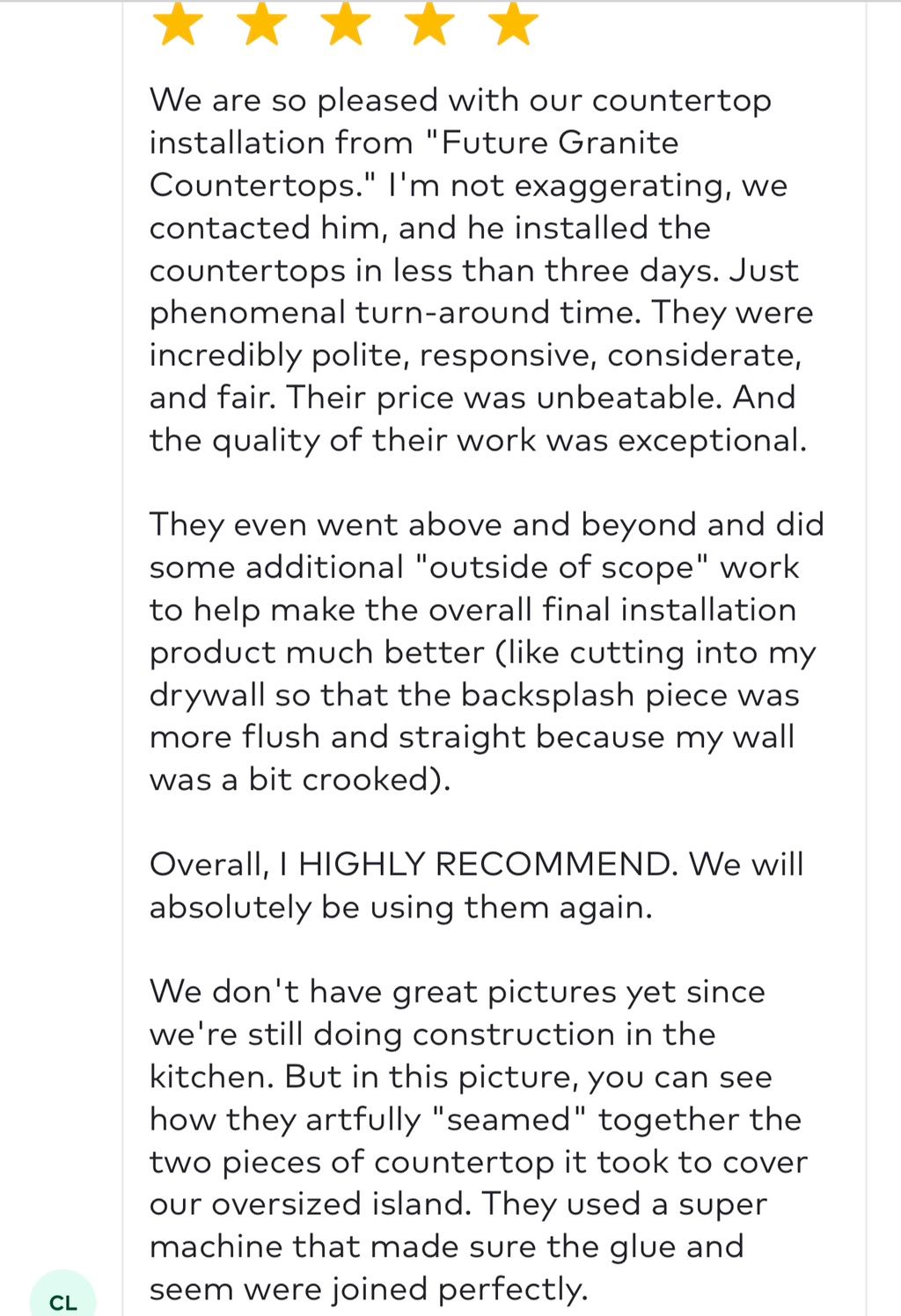The width and height of the screenshot is (901, 1316).
Task: Click the quoted word "seamed" in the review
Action: 509,1120
